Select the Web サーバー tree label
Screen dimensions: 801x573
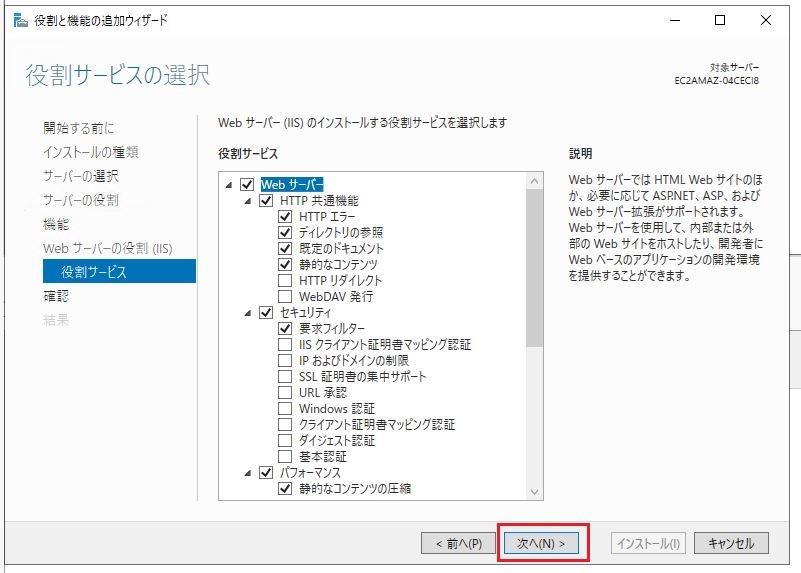point(292,184)
